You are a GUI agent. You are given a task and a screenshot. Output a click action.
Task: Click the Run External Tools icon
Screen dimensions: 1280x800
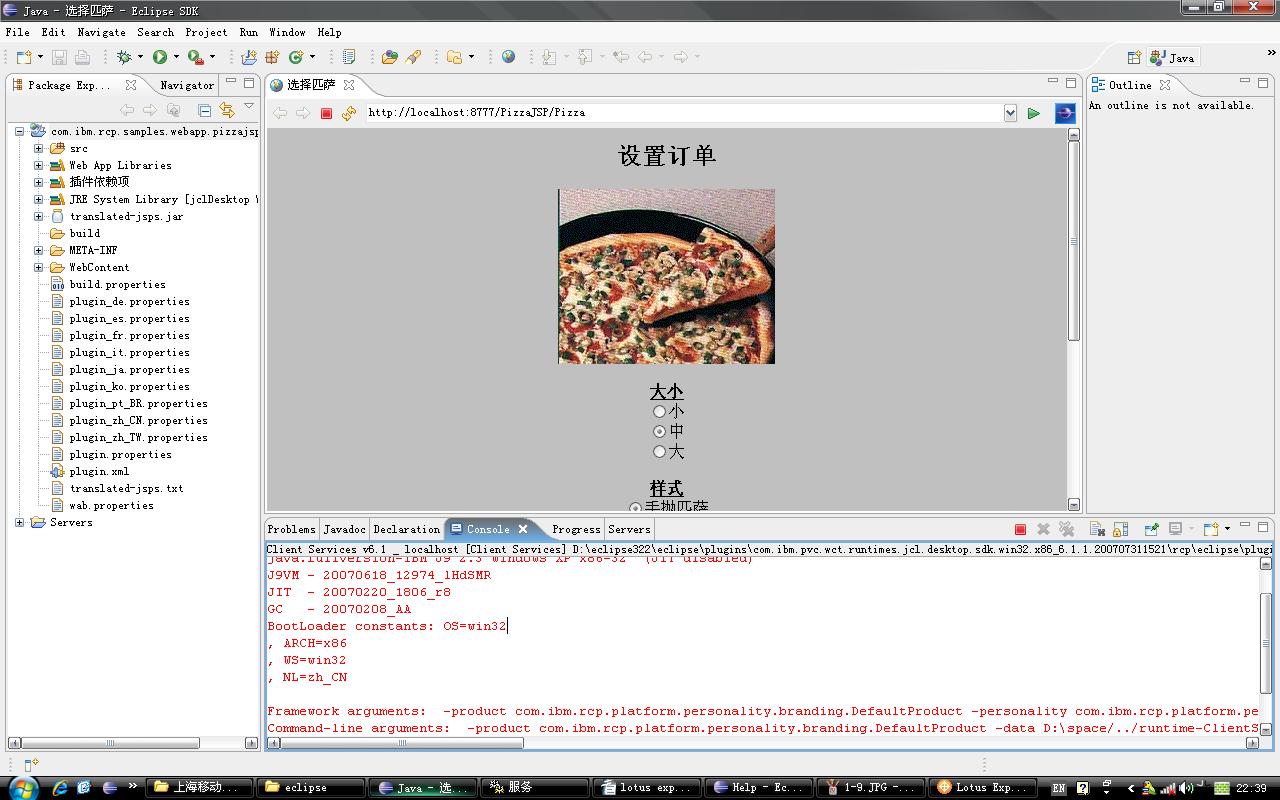[x=195, y=58]
